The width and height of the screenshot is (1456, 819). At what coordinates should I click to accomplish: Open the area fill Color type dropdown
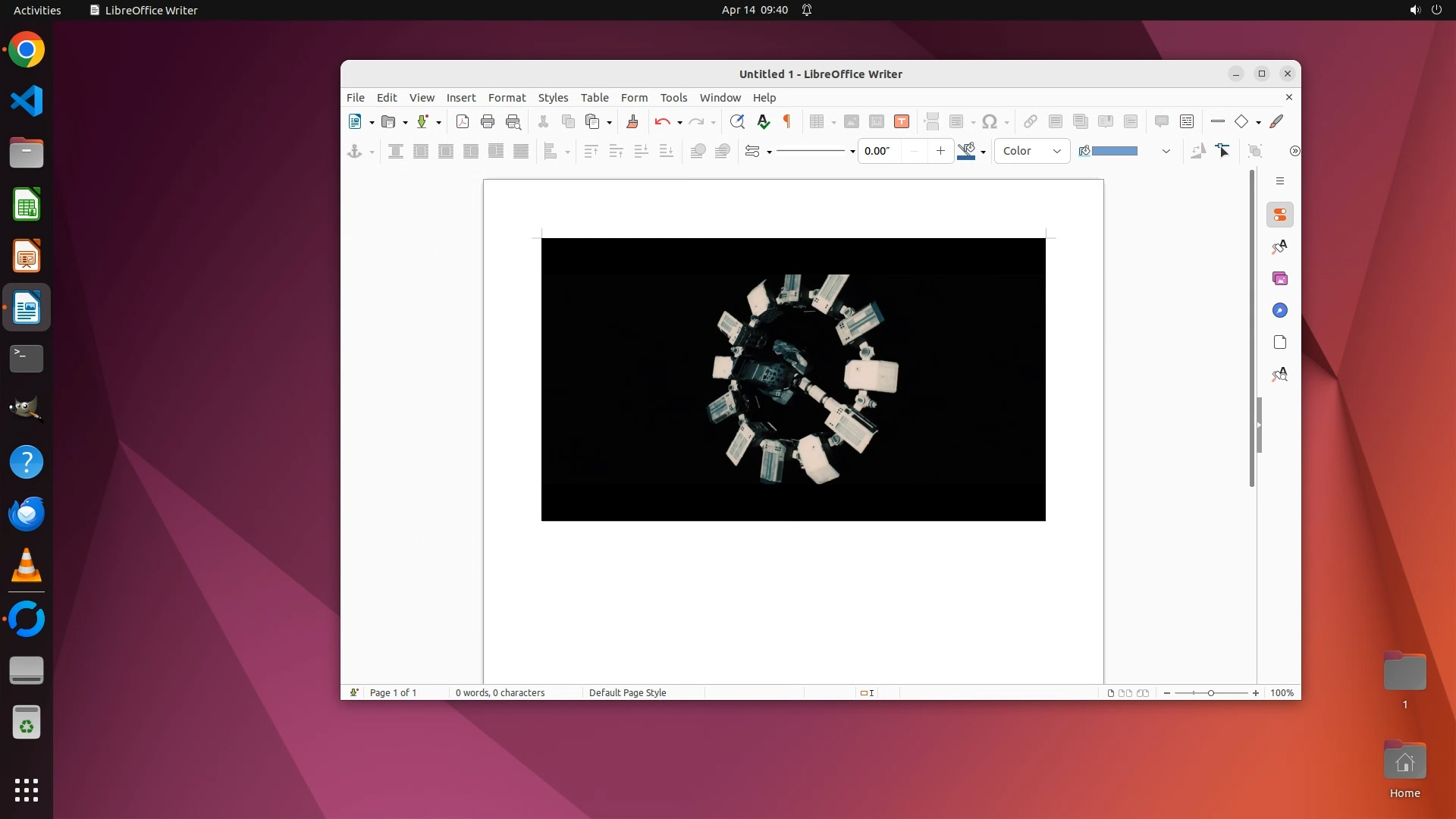pyautogui.click(x=1031, y=151)
